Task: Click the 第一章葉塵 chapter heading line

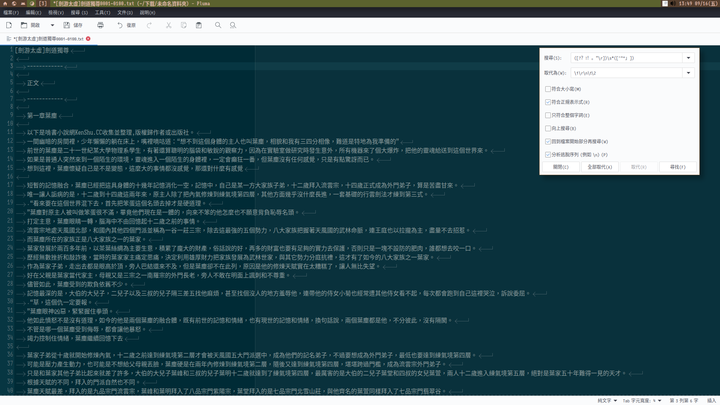Action: [42, 115]
